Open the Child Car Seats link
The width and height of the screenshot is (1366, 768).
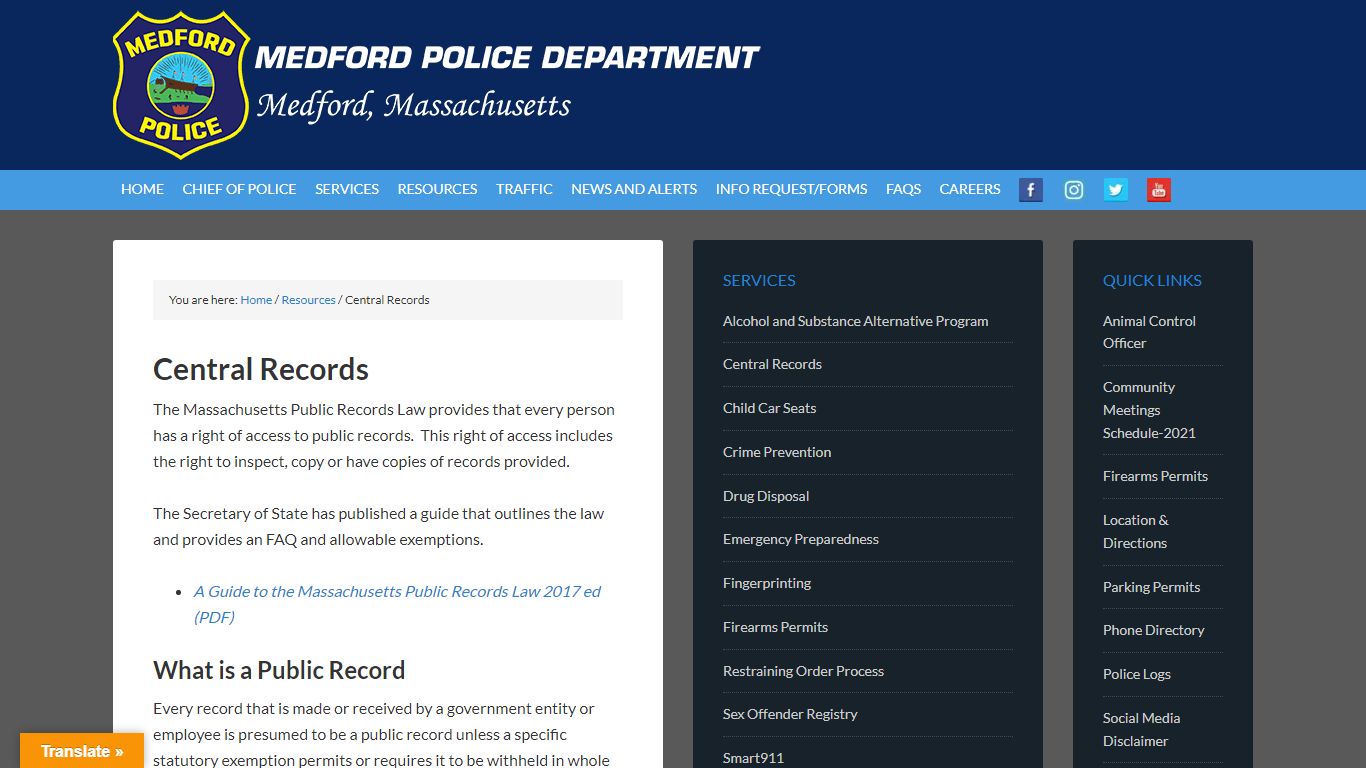pyautogui.click(x=769, y=408)
